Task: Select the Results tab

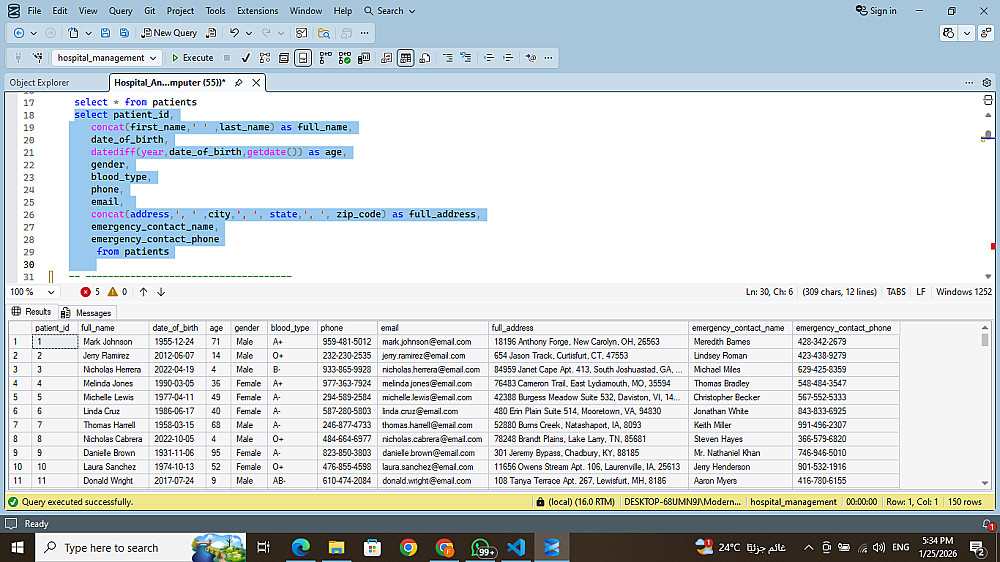Action: click(x=31, y=312)
